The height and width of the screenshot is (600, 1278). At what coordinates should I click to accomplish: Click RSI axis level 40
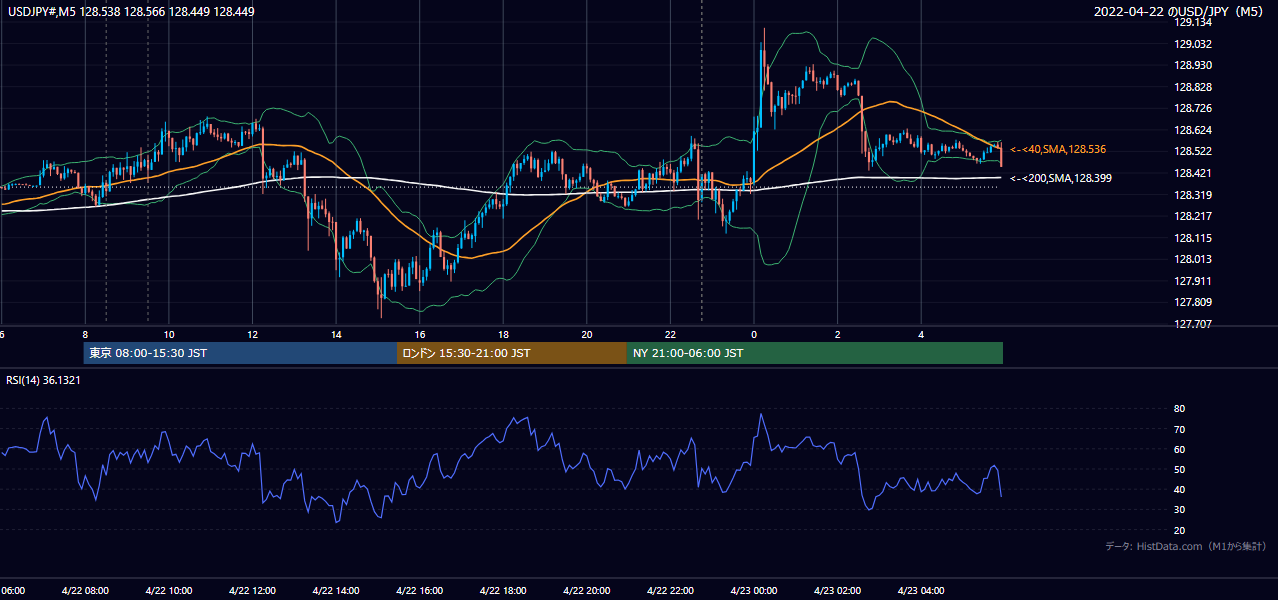tap(1179, 489)
